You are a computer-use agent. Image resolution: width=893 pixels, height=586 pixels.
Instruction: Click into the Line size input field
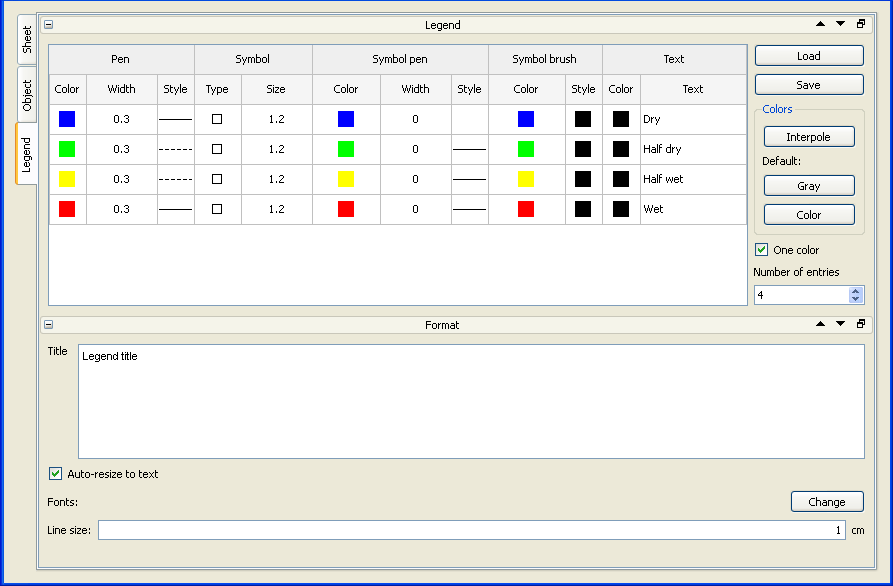click(472, 530)
